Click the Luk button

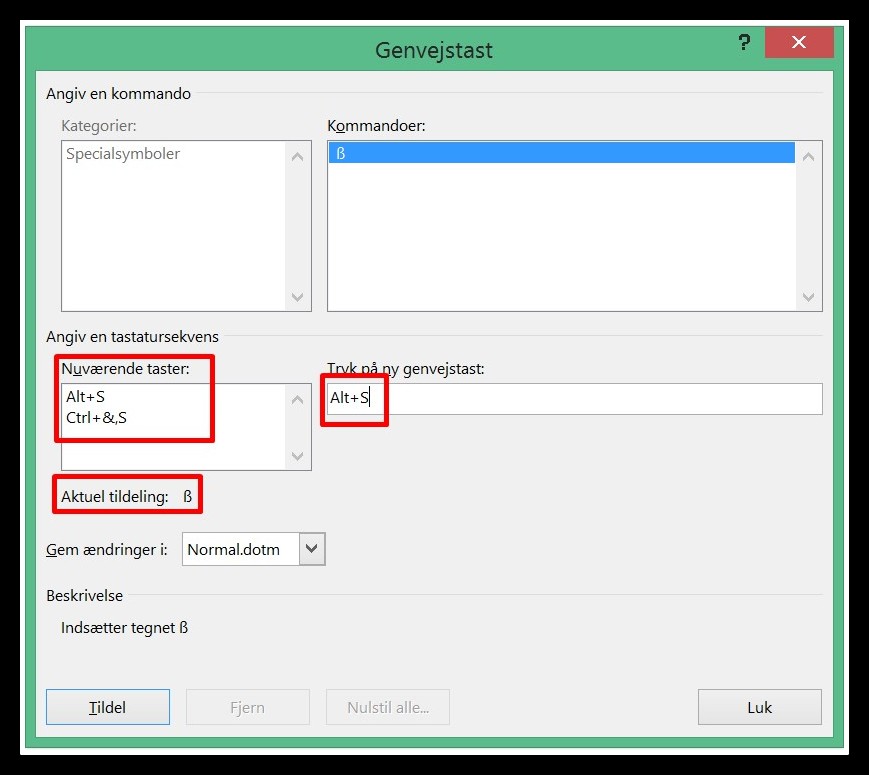click(x=760, y=707)
